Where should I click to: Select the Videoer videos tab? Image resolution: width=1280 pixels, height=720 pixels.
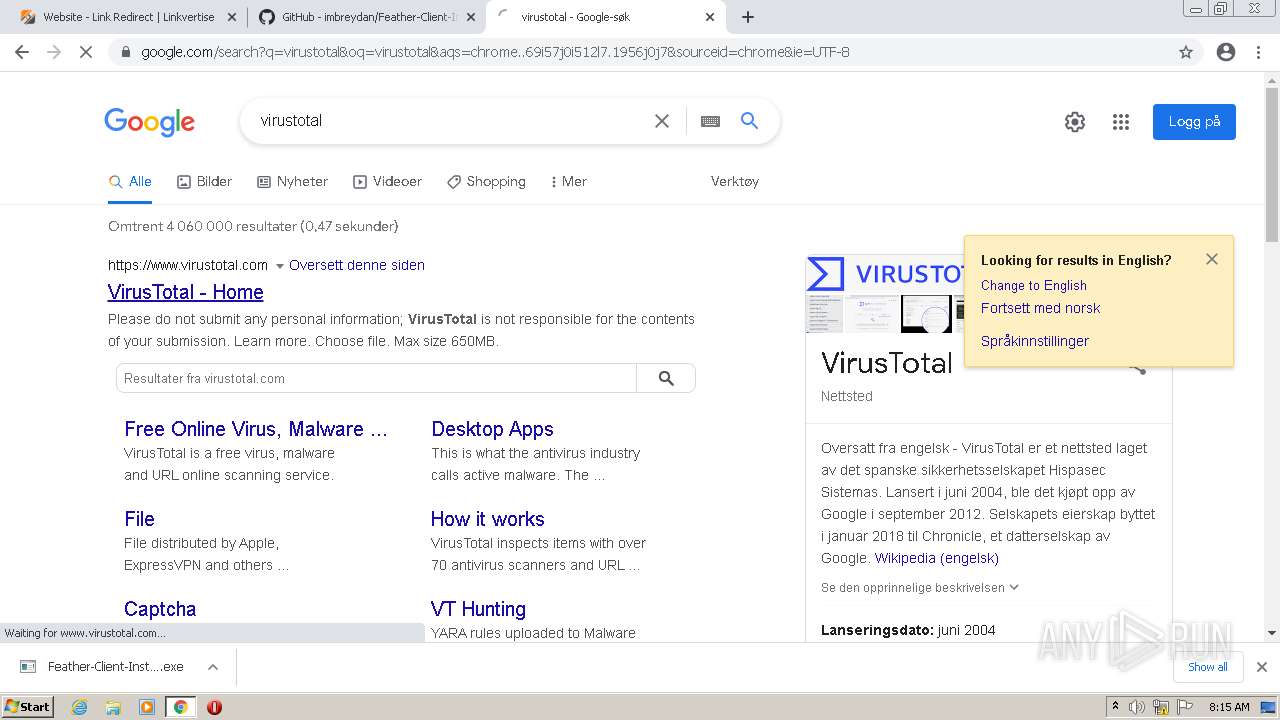coord(387,181)
